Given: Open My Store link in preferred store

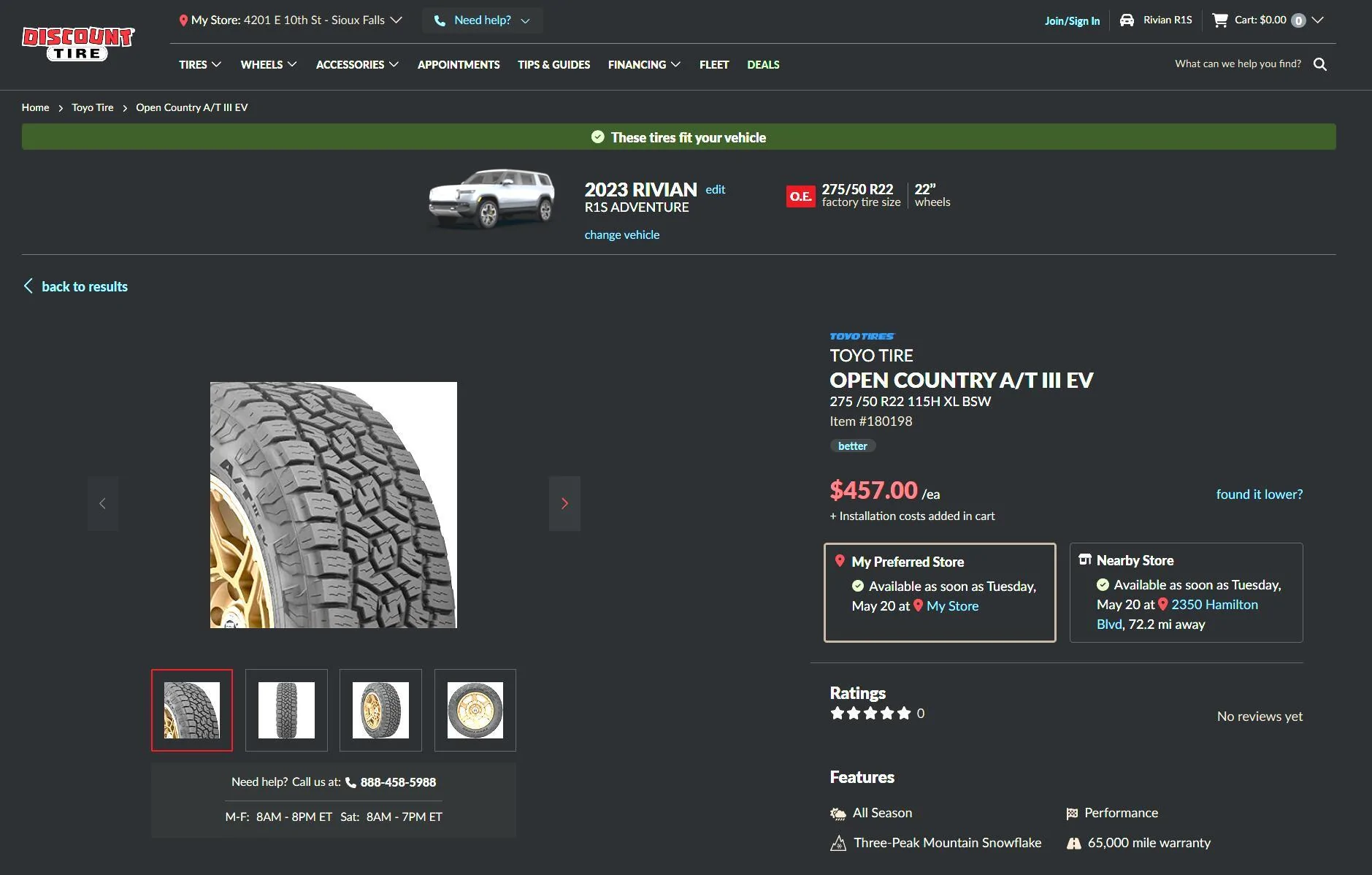Looking at the screenshot, I should tap(952, 605).
